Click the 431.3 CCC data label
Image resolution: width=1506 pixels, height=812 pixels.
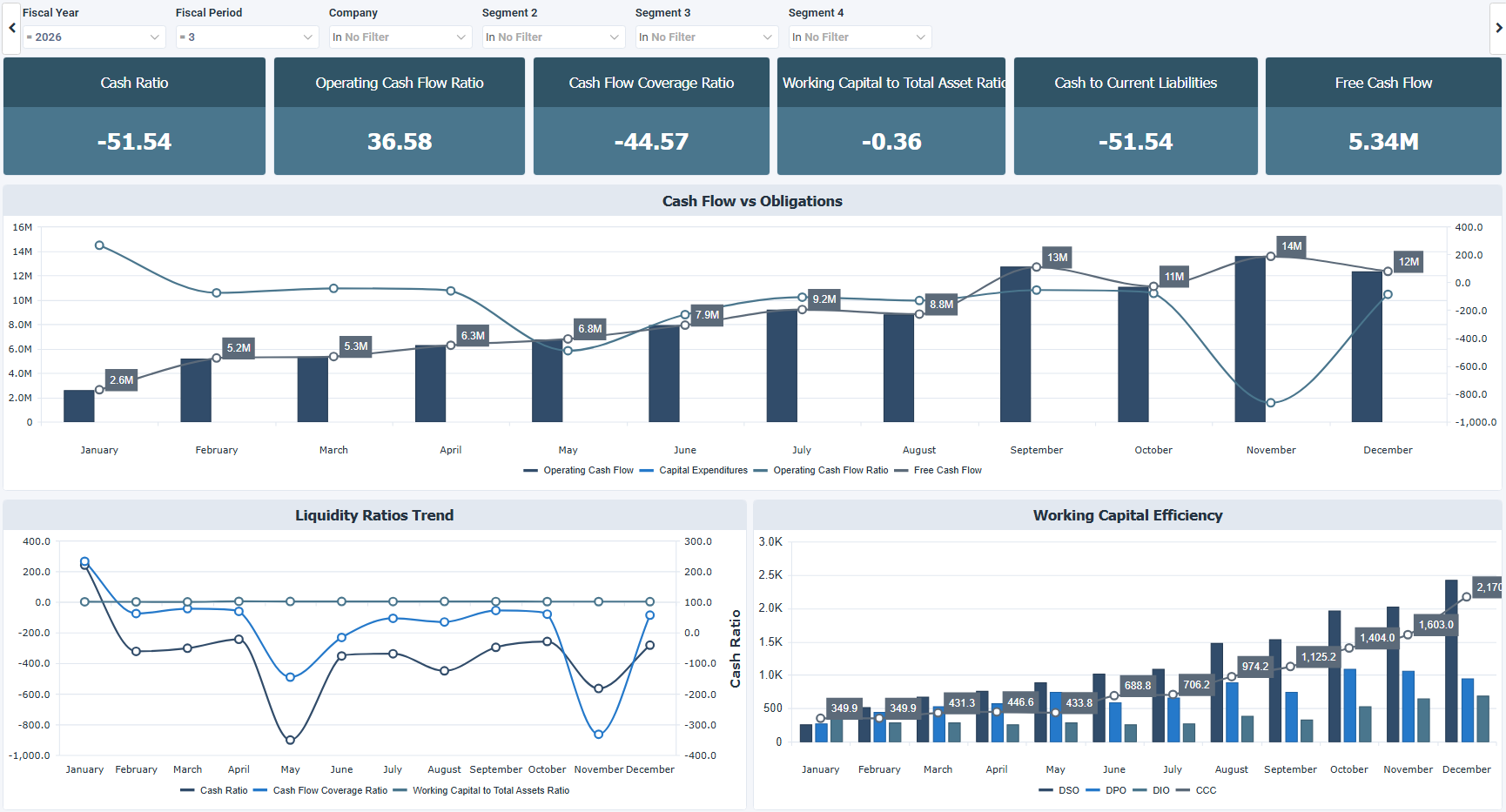coord(962,703)
